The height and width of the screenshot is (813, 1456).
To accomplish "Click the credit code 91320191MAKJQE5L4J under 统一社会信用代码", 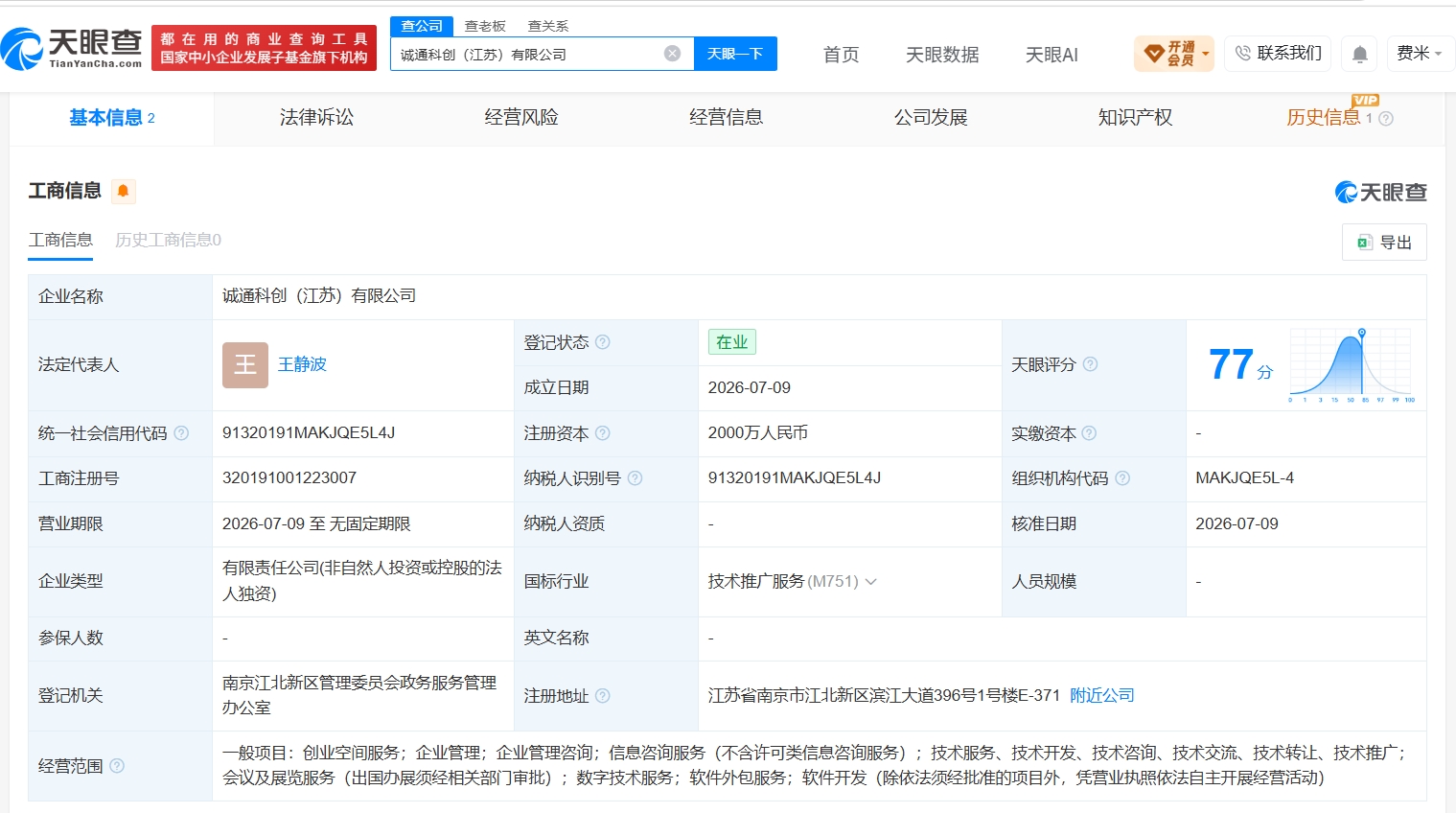I will pyautogui.click(x=309, y=433).
